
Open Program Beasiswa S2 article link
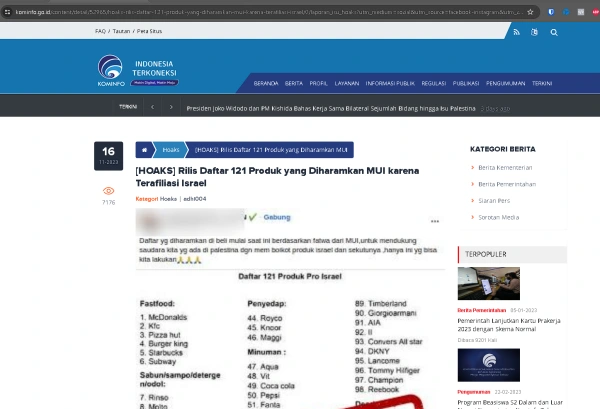pyautogui.click(x=510, y=404)
